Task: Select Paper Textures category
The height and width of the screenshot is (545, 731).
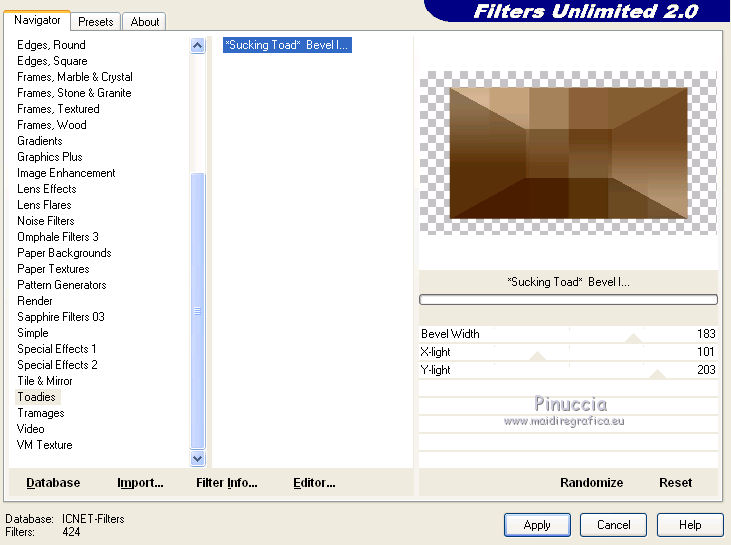Action: [x=53, y=269]
